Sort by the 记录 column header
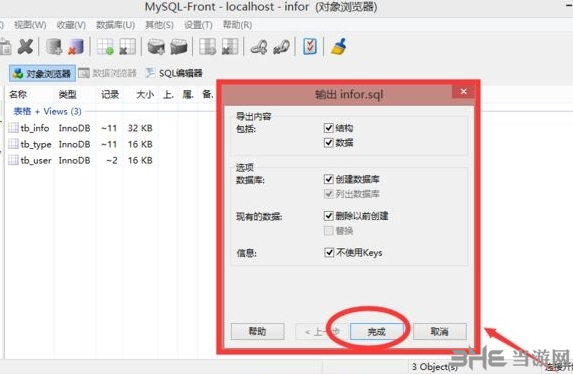573x374 pixels. pyautogui.click(x=110, y=95)
